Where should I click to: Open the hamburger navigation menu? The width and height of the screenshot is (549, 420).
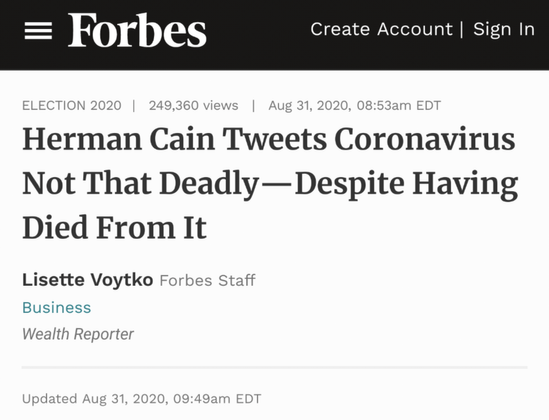click(x=38, y=30)
